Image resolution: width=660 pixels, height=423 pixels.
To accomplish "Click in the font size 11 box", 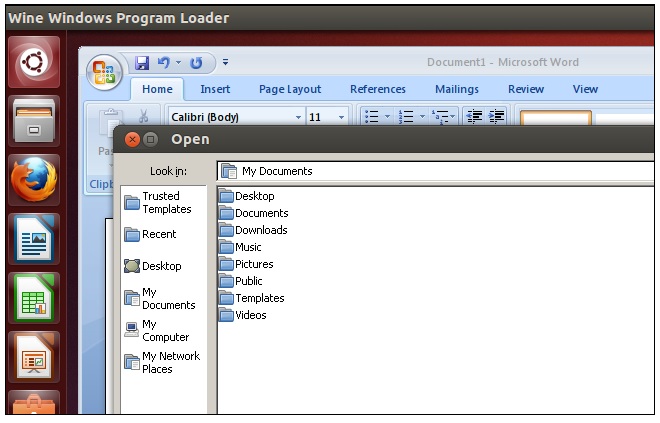I will pos(321,117).
